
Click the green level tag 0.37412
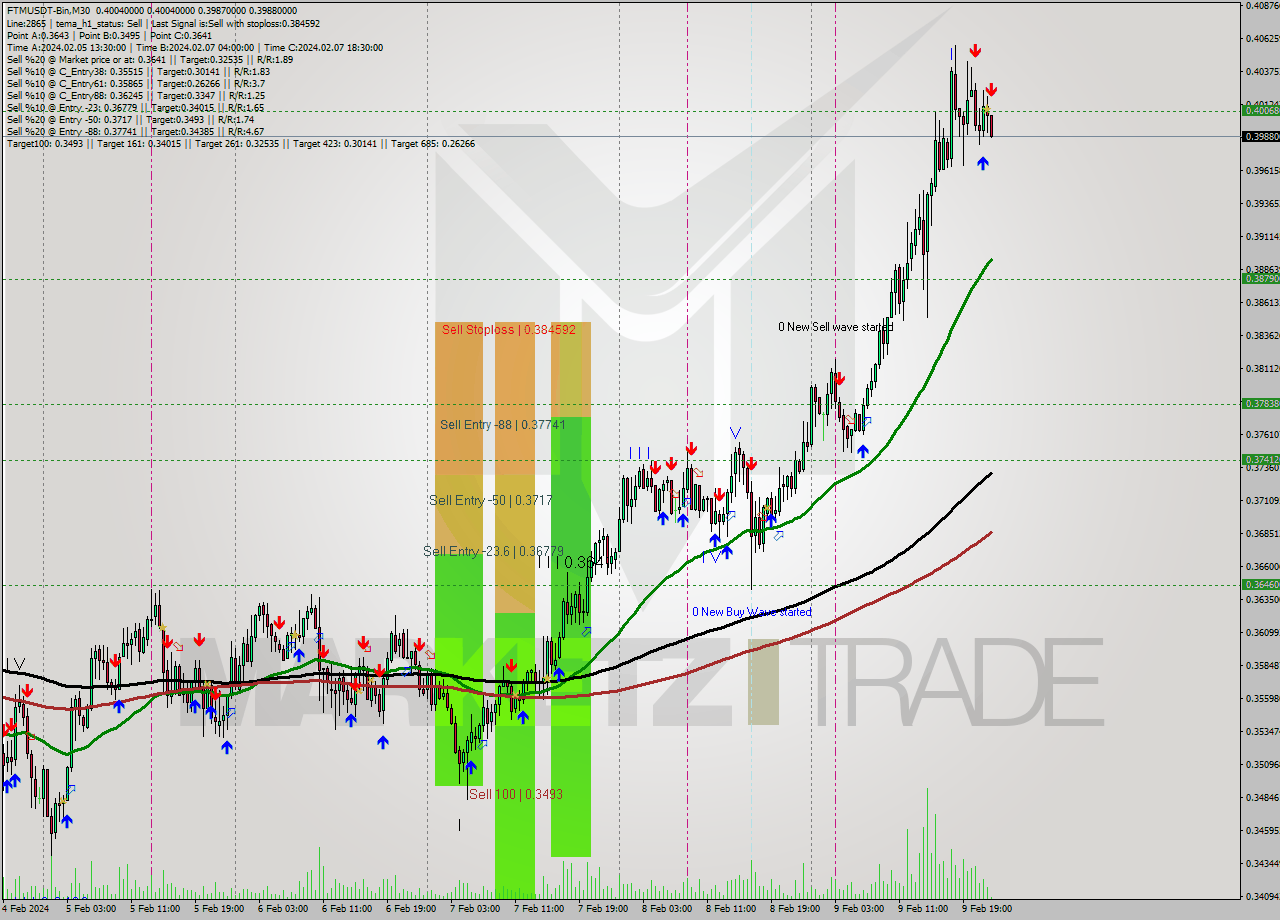point(1260,460)
